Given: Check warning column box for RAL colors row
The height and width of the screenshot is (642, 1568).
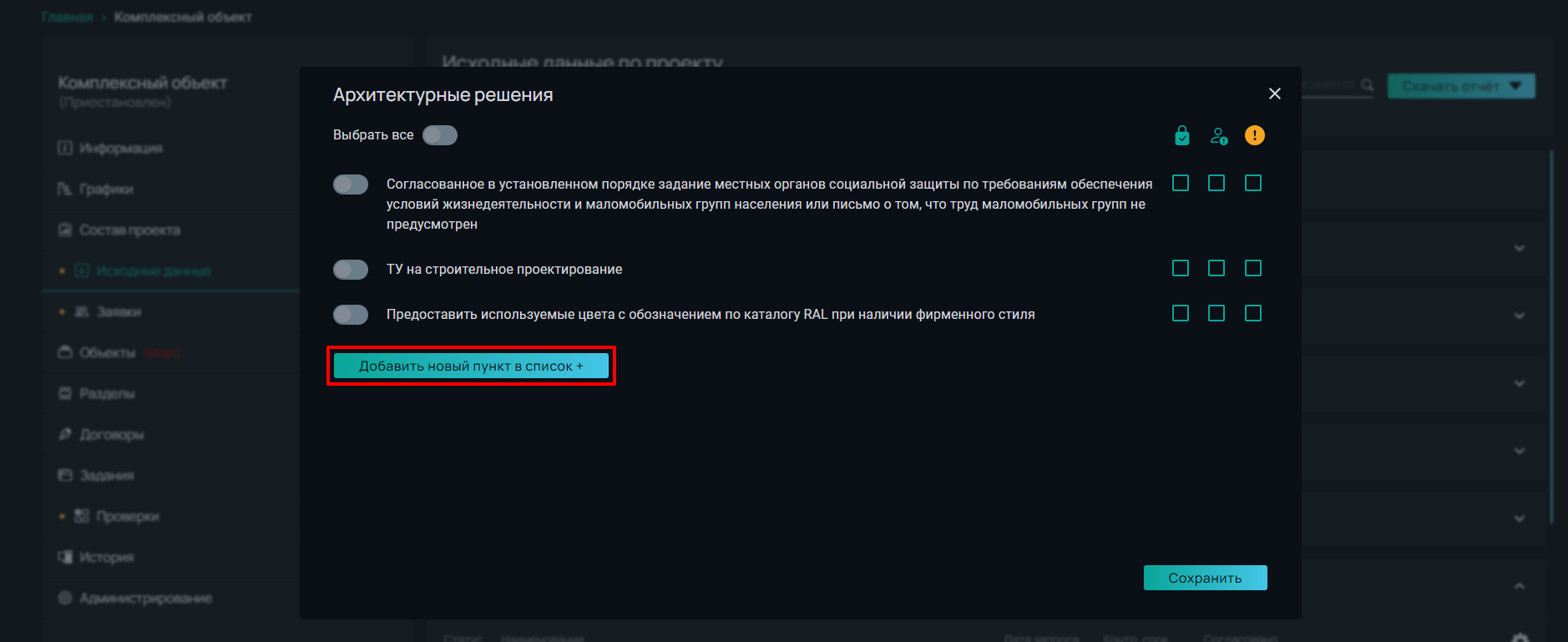Looking at the screenshot, I should point(1253,313).
